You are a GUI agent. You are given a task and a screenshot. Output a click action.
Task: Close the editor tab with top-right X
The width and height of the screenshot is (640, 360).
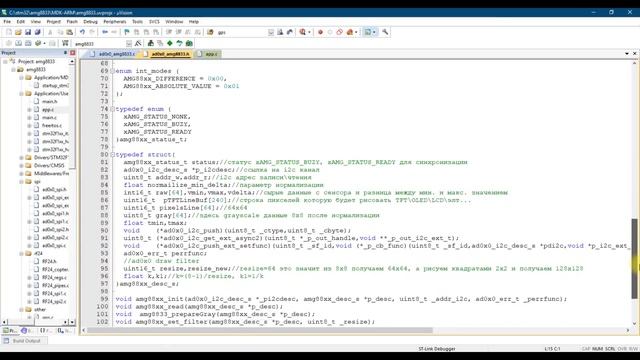pos(635,53)
